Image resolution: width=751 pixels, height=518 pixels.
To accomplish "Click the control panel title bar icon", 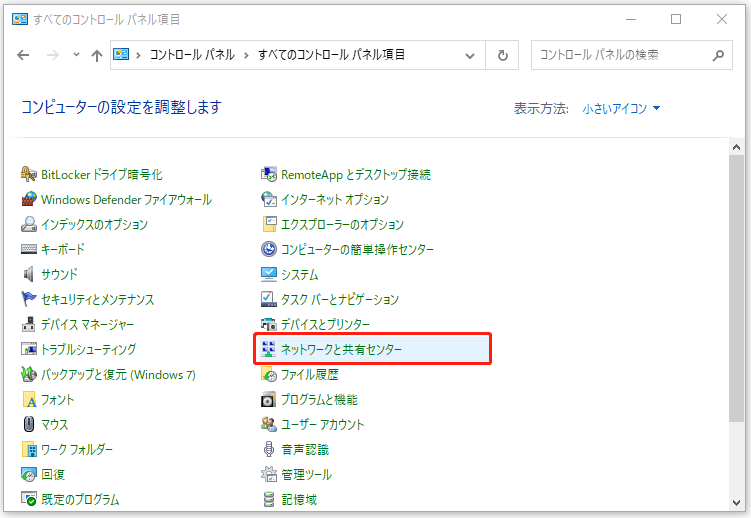I will tap(20, 19).
